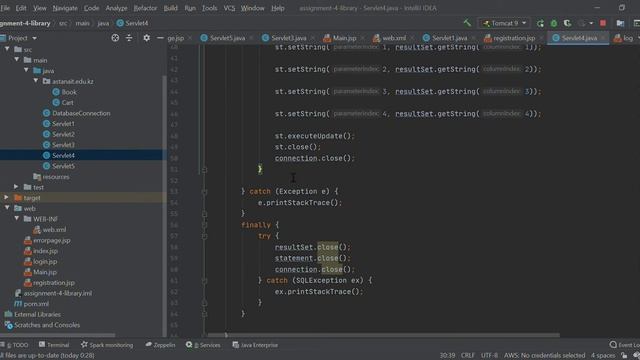The image size is (640, 360).
Task: Open the Tools menu
Action: click(x=209, y=8)
